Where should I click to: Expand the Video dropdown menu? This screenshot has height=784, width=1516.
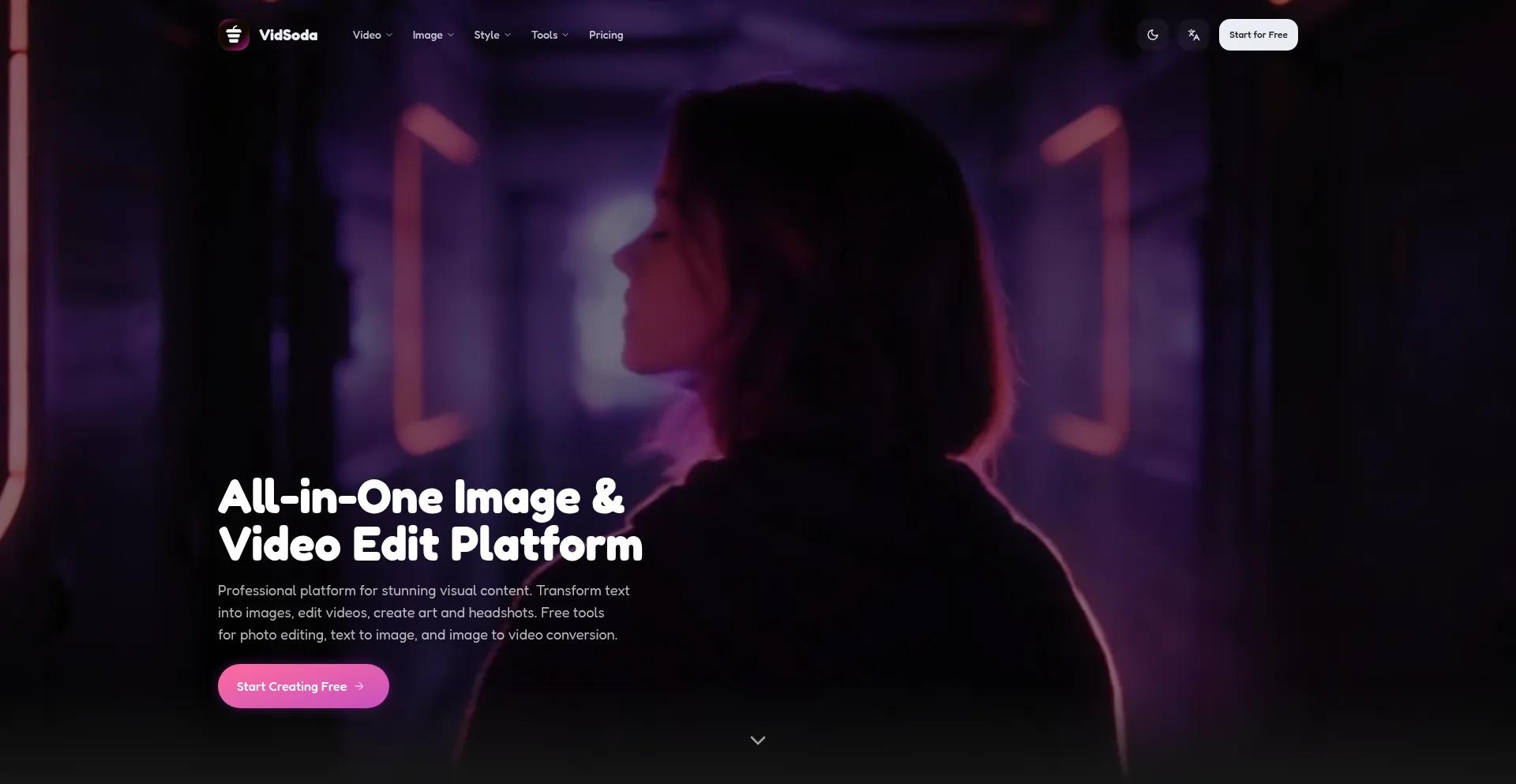tap(373, 35)
